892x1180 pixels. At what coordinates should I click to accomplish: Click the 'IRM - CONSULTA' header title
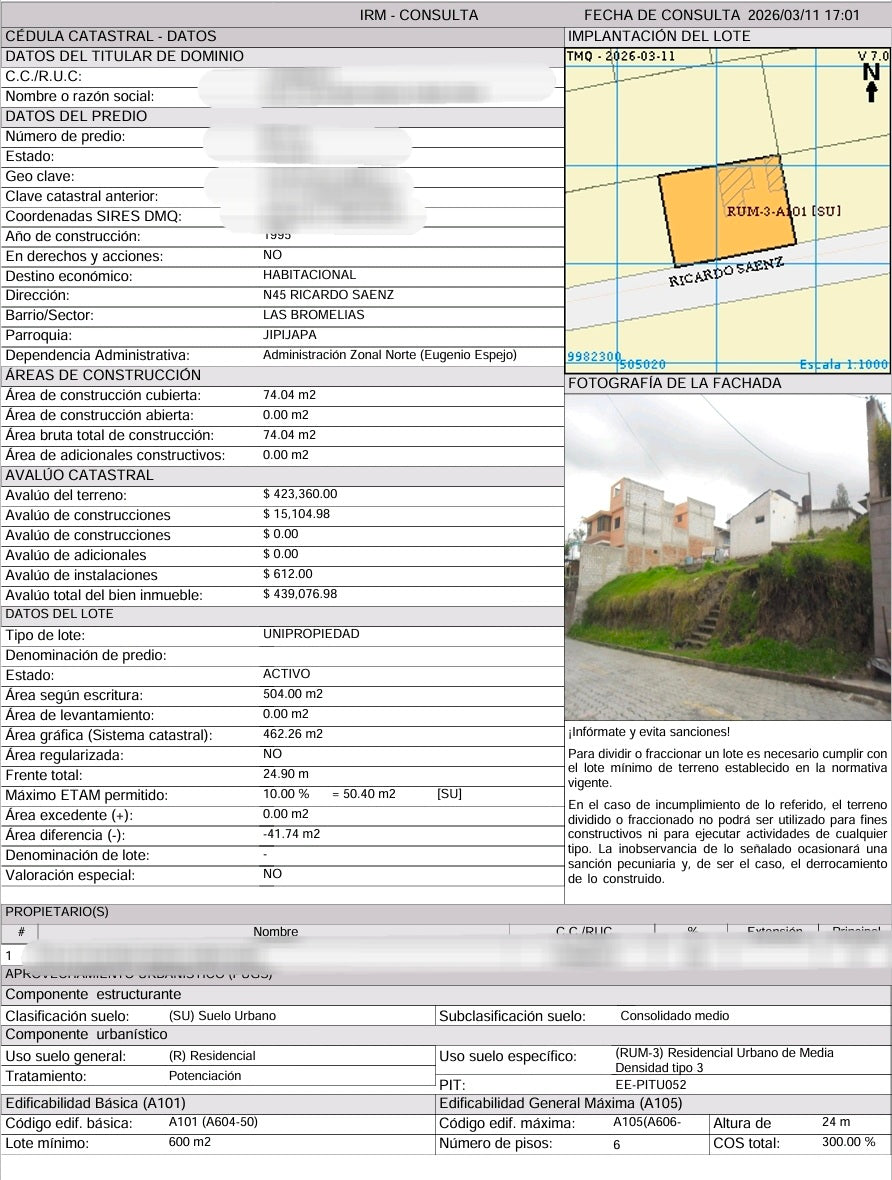click(x=419, y=15)
